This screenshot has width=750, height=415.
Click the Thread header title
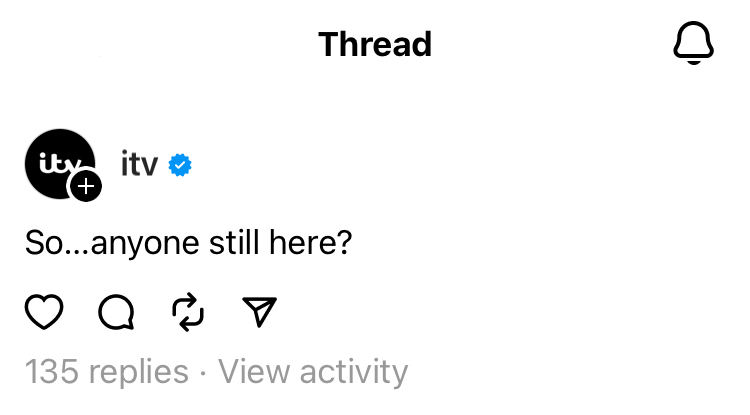pos(375,44)
